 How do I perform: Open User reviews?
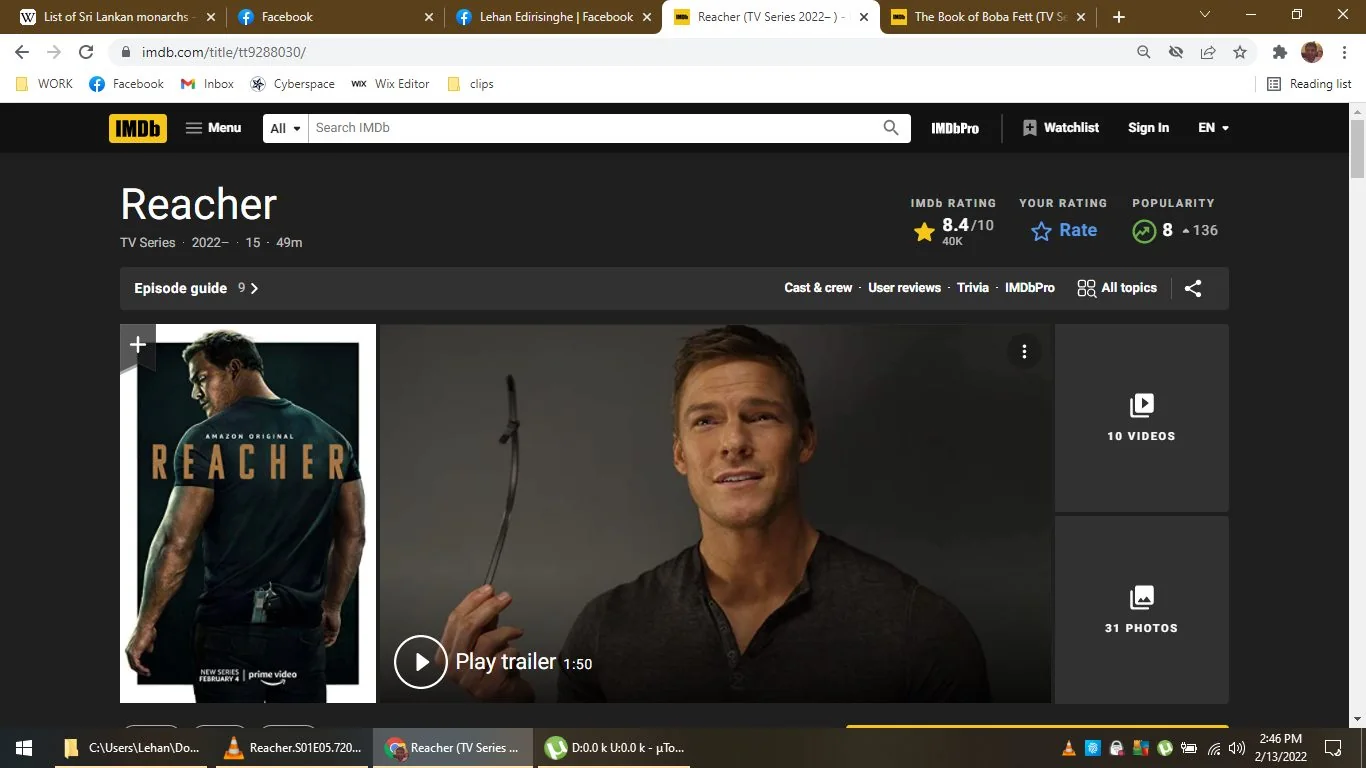click(904, 288)
